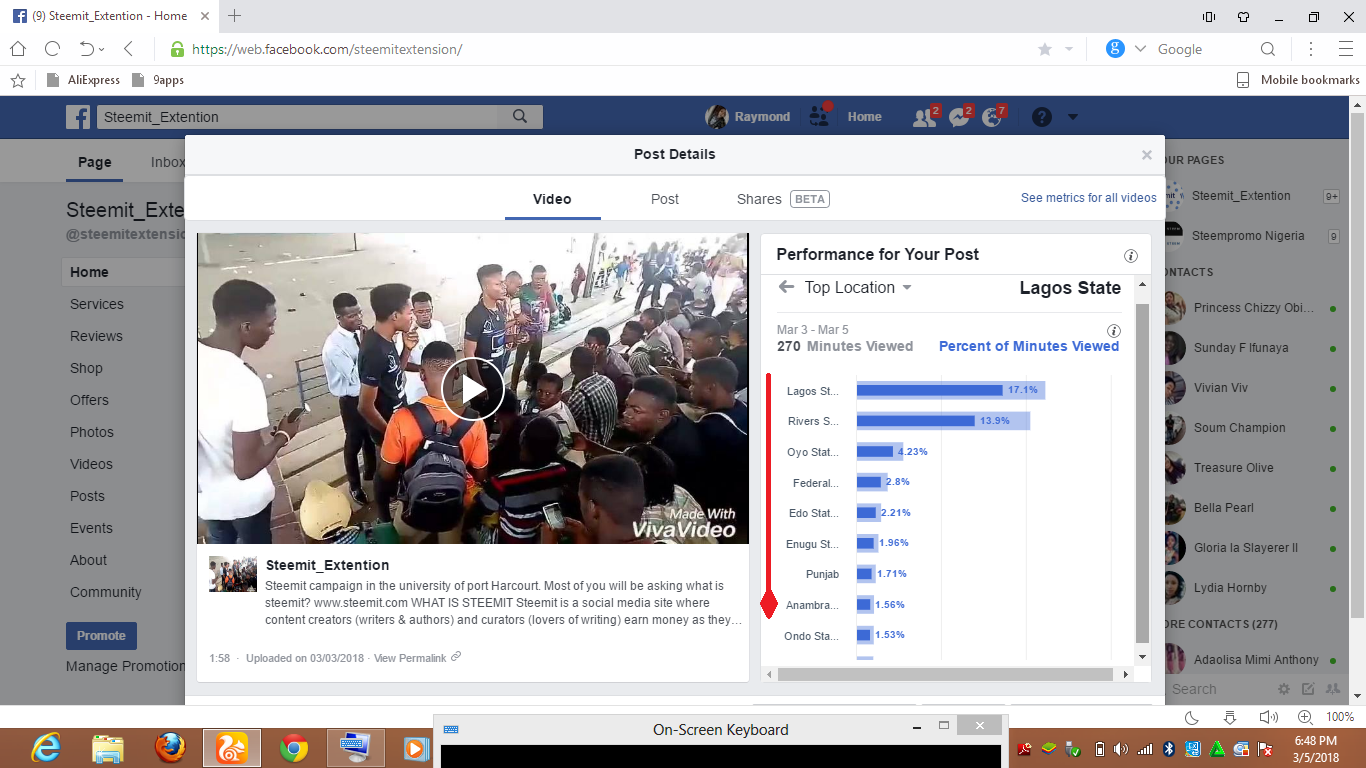Click the performance panel vertical scrollbar
The image size is (1366, 768).
pyautogui.click(x=1143, y=472)
